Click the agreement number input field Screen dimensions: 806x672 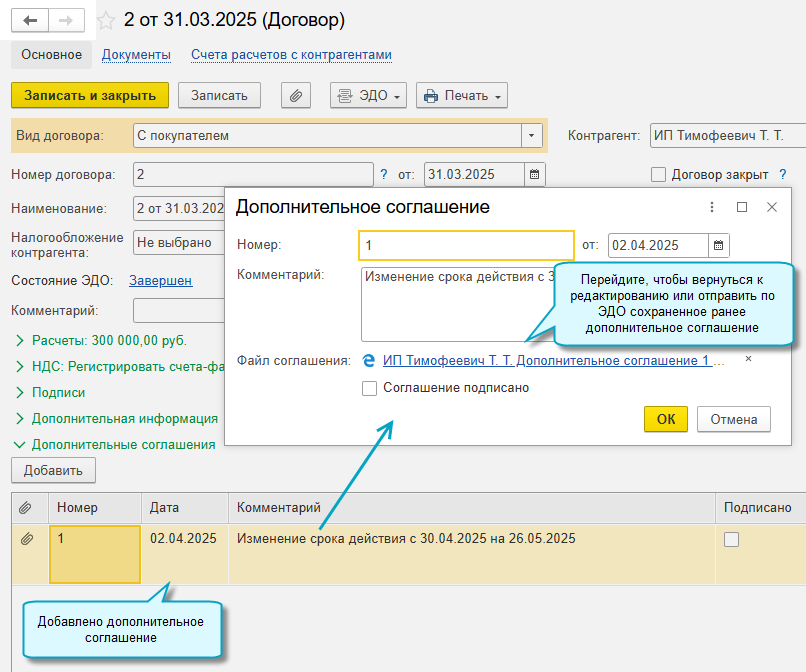click(466, 245)
